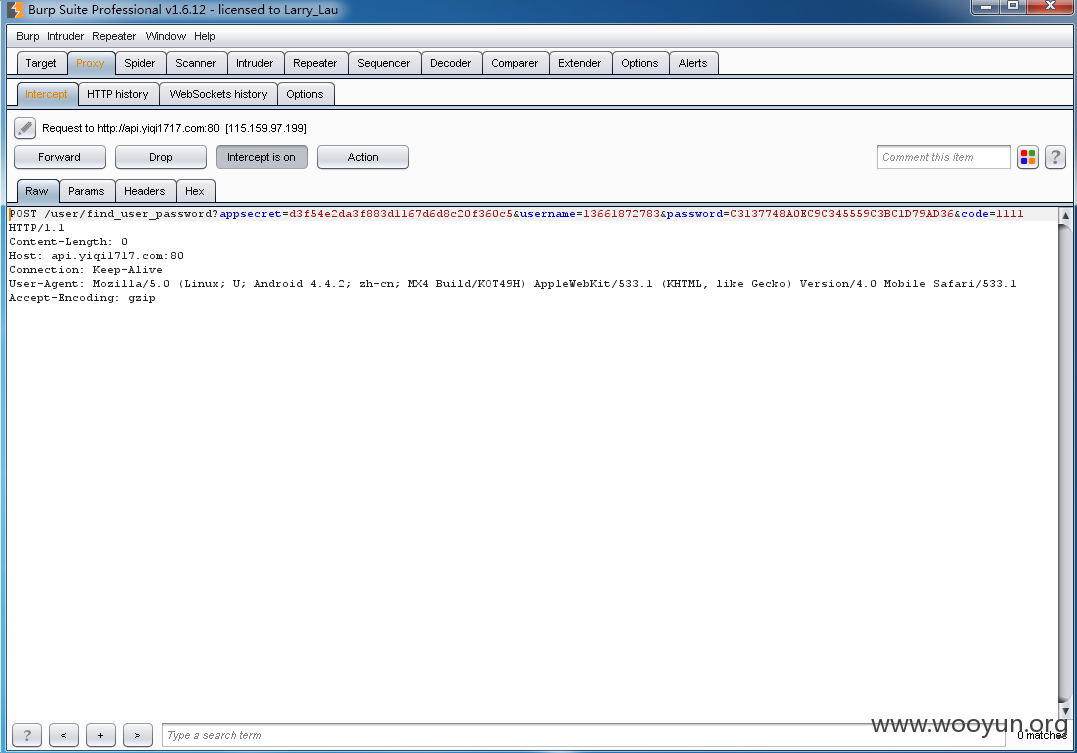Click the password parameter name in request
This screenshot has height=753, width=1077.
coord(694,214)
